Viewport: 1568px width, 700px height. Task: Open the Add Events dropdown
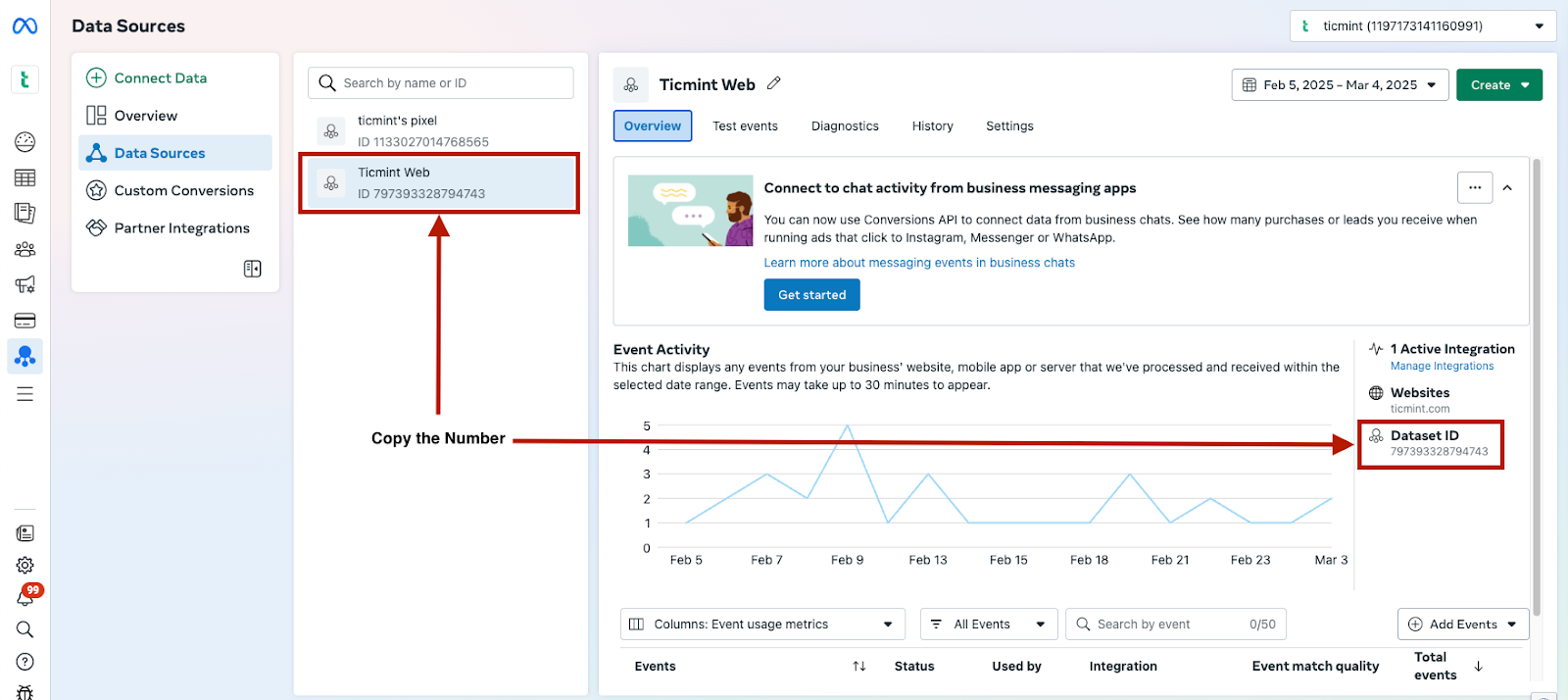(1463, 625)
